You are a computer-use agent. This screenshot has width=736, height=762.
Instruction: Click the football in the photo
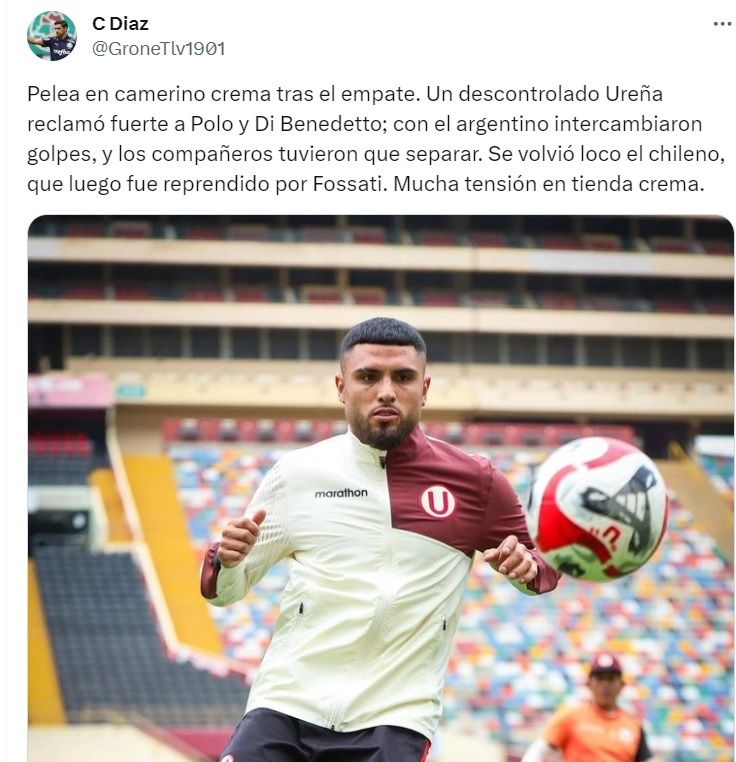[599, 508]
